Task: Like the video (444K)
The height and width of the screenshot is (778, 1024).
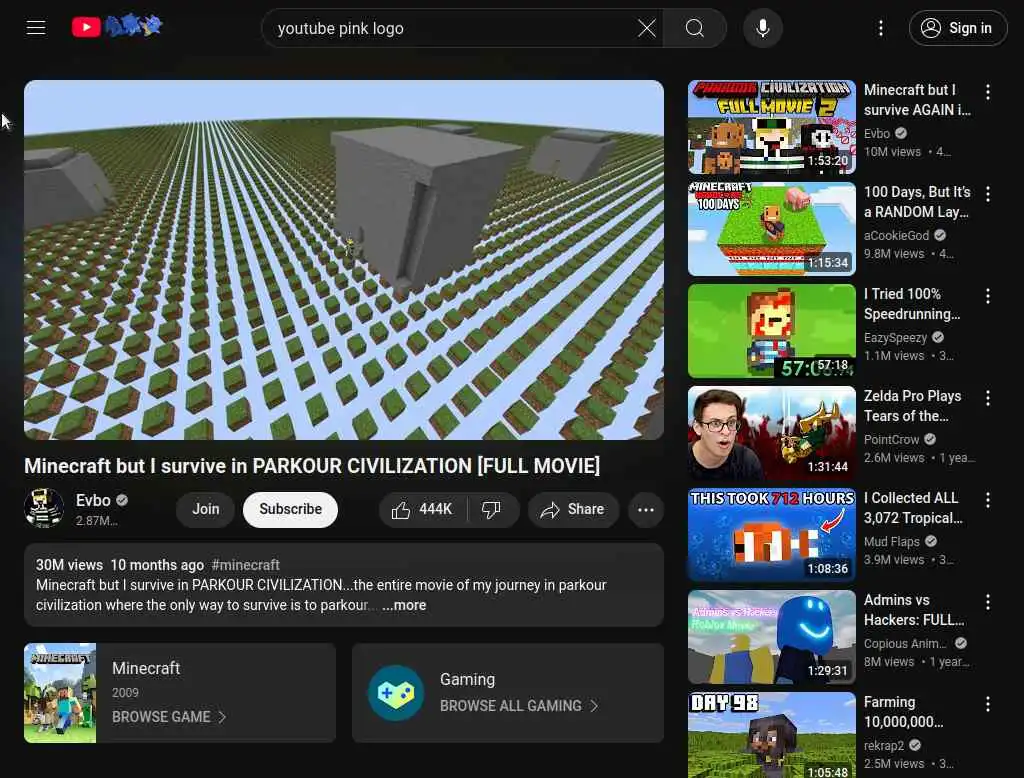Action: click(422, 510)
